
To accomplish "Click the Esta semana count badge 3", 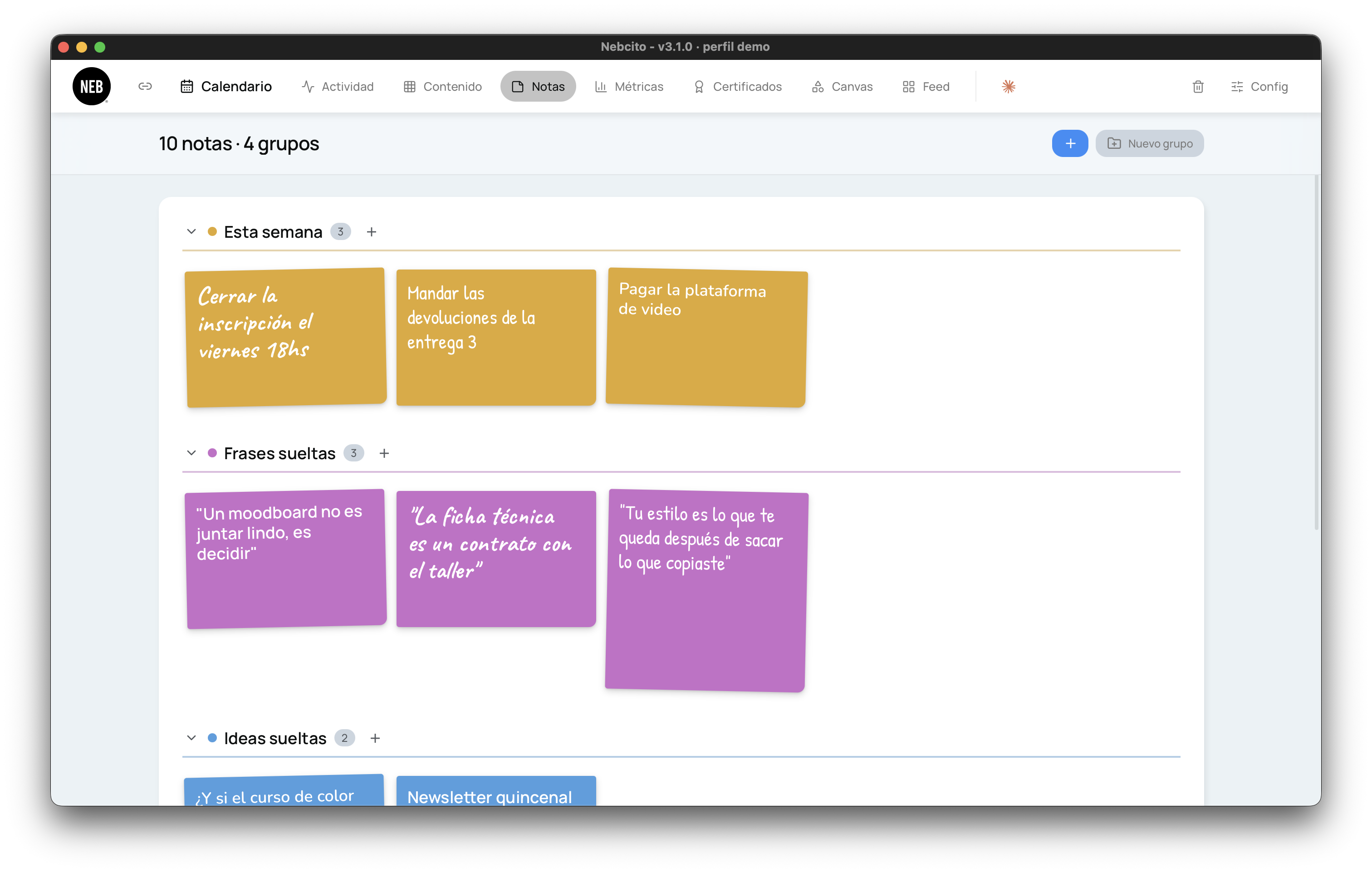I will [340, 232].
